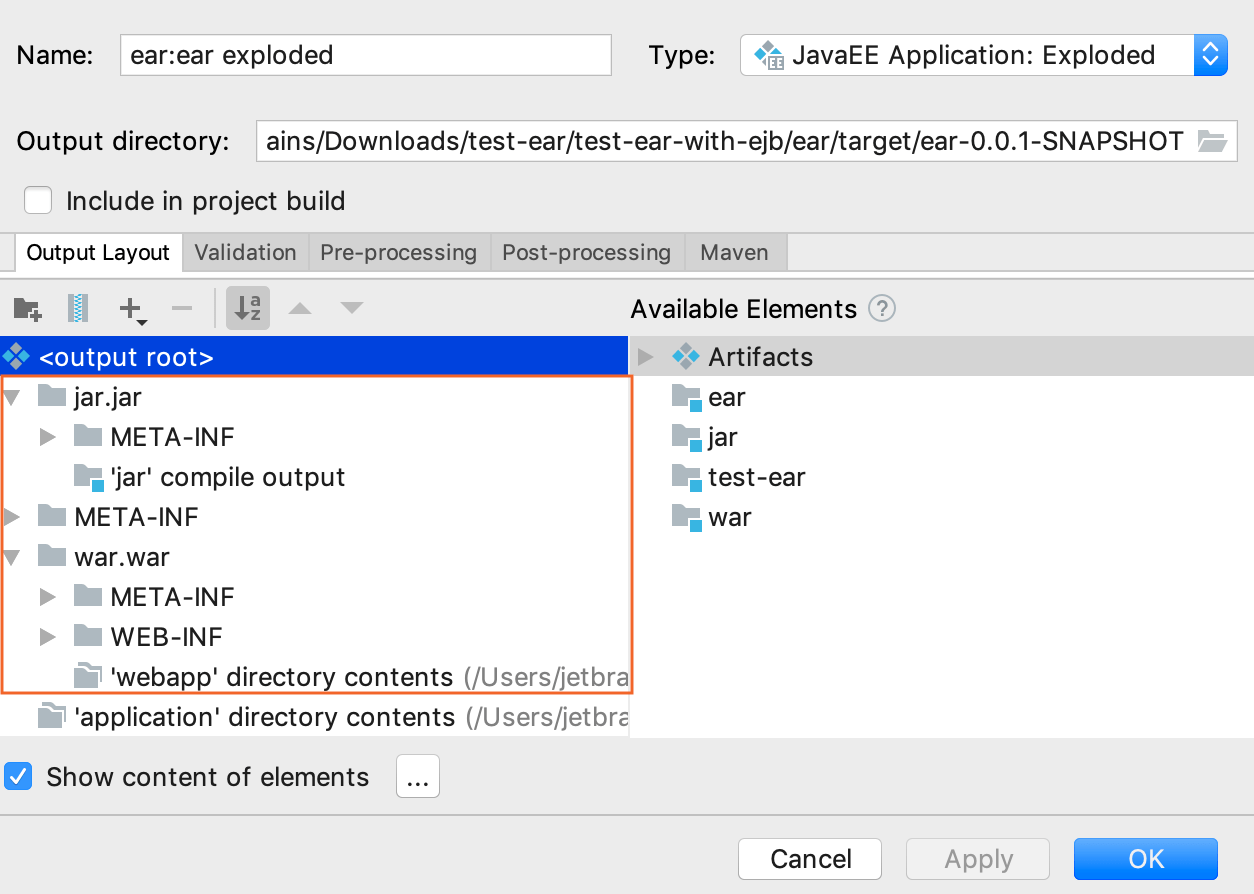Screen dimensions: 1254x894
Task: Switch to the Pre-processing tab
Action: 398,252
